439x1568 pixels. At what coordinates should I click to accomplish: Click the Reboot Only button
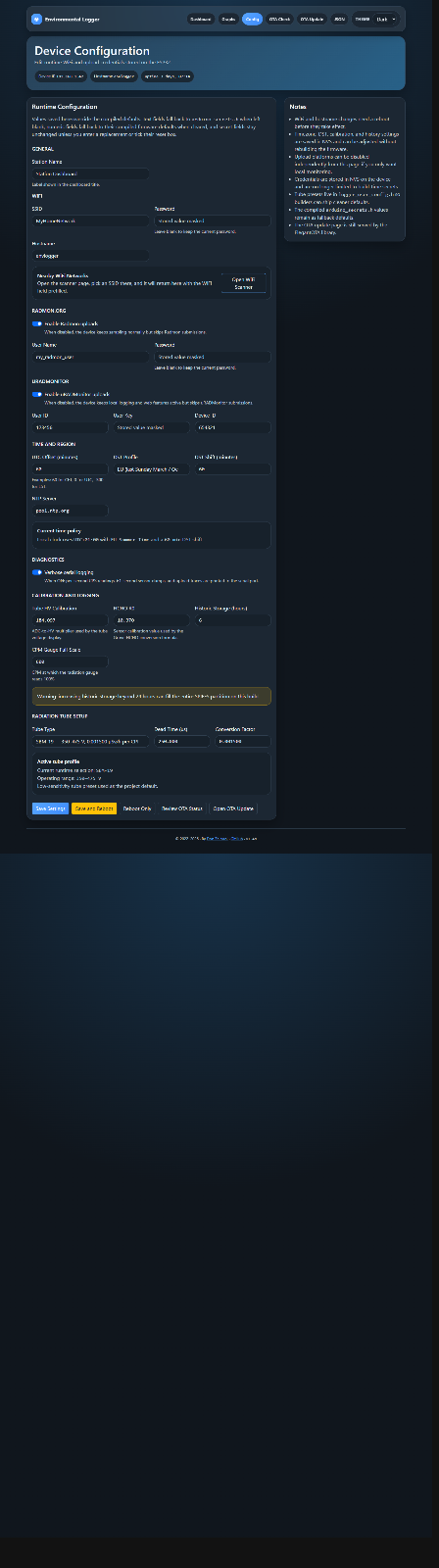pos(137,808)
